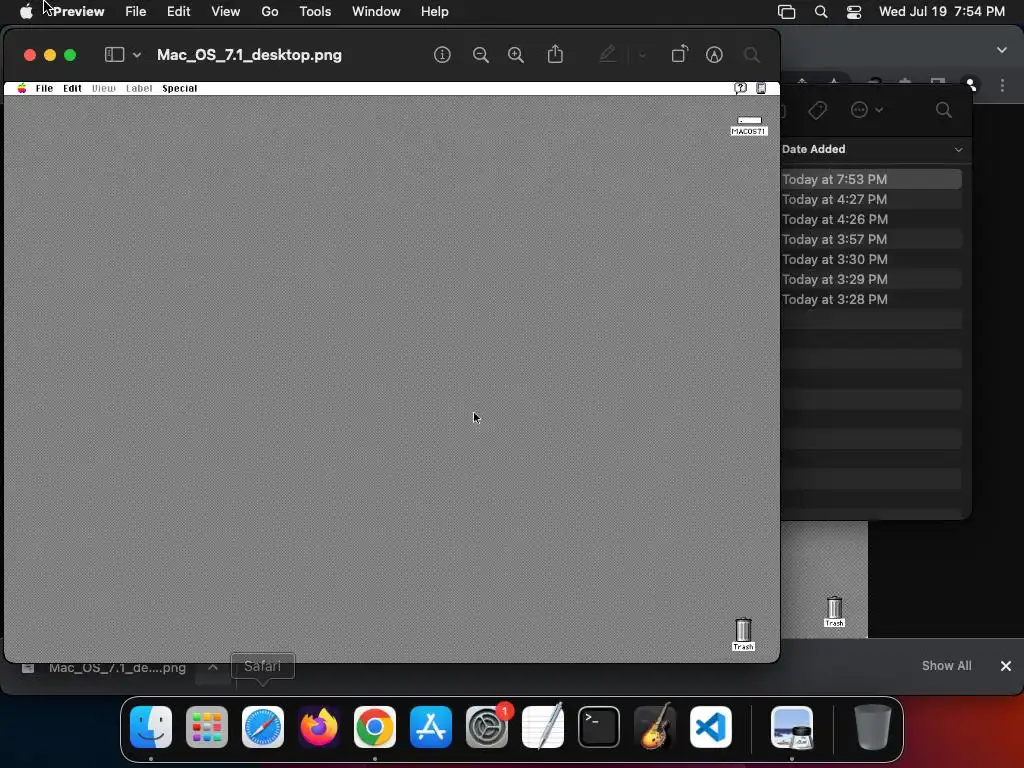Launch Safari from the Dock
The image size is (1024, 768).
point(263,727)
